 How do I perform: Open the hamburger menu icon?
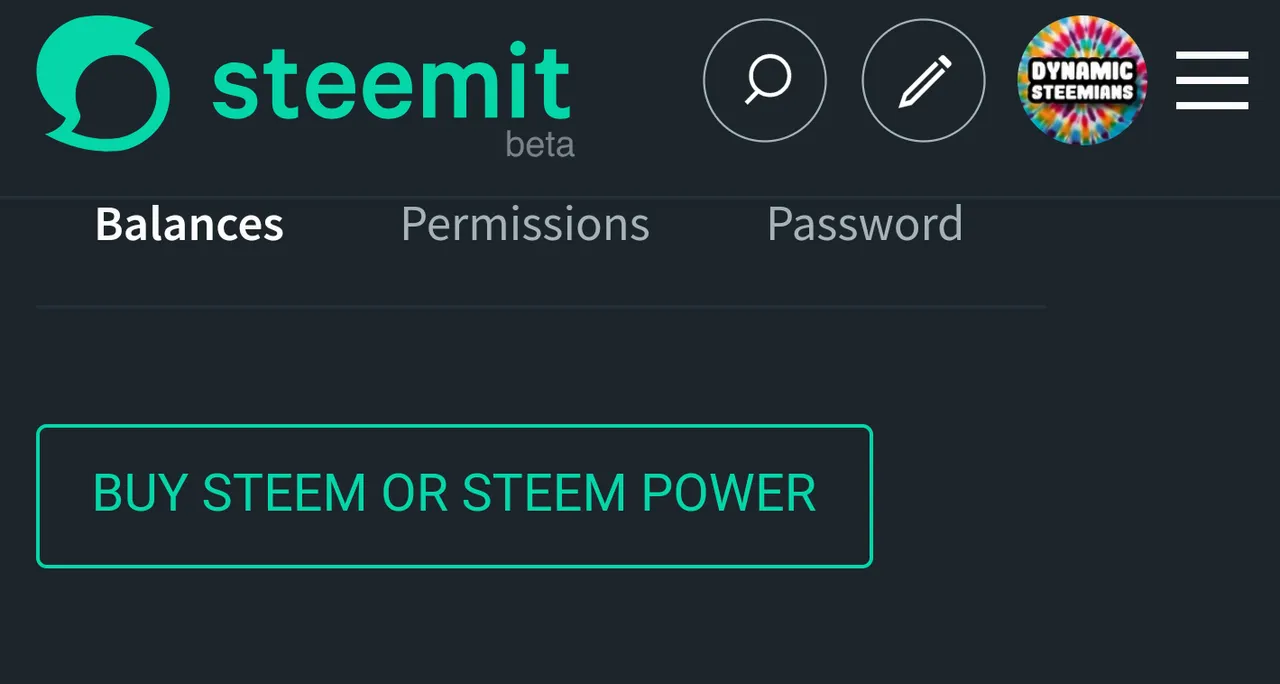(x=1212, y=80)
